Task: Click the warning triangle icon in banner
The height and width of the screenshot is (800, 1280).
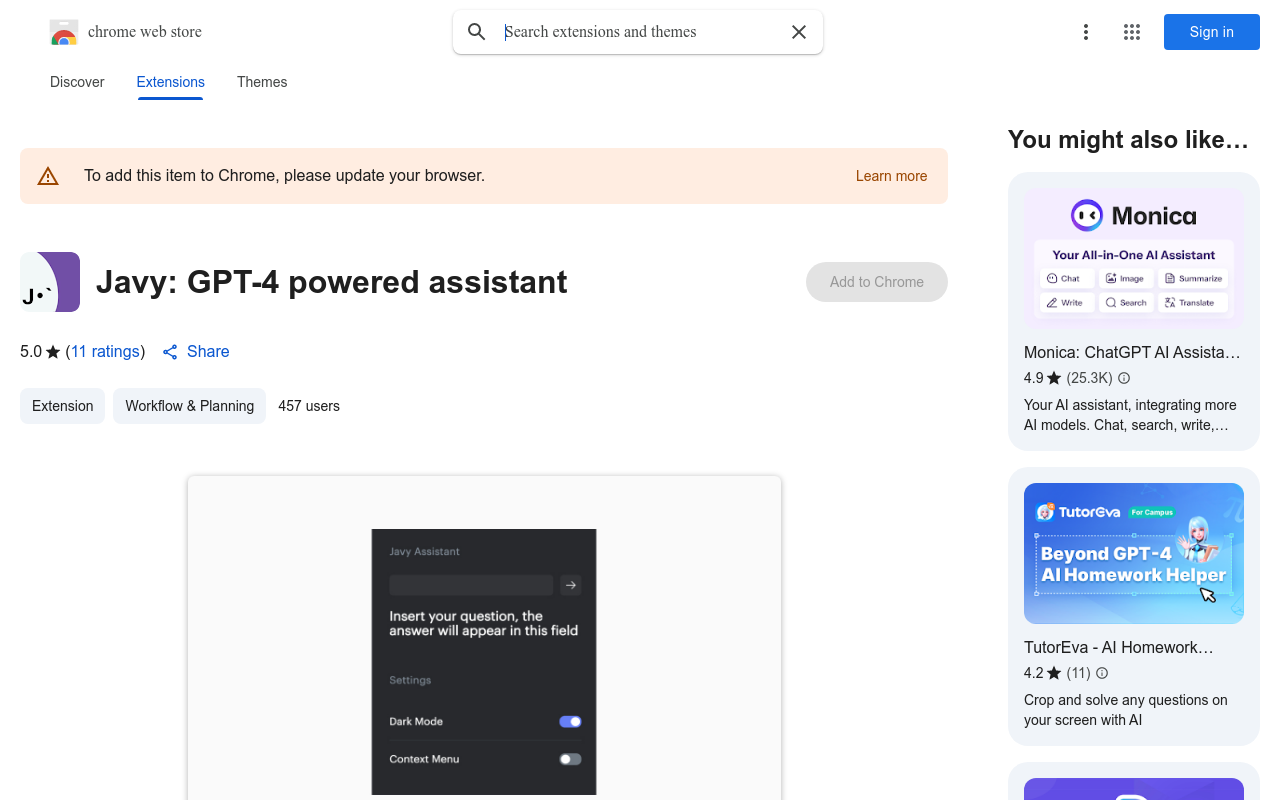Action: (48, 176)
